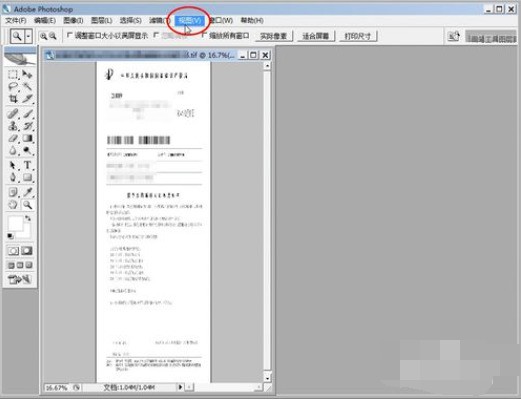This screenshot has width=521, height=400.
Task: Close the tif document window
Action: point(265,55)
